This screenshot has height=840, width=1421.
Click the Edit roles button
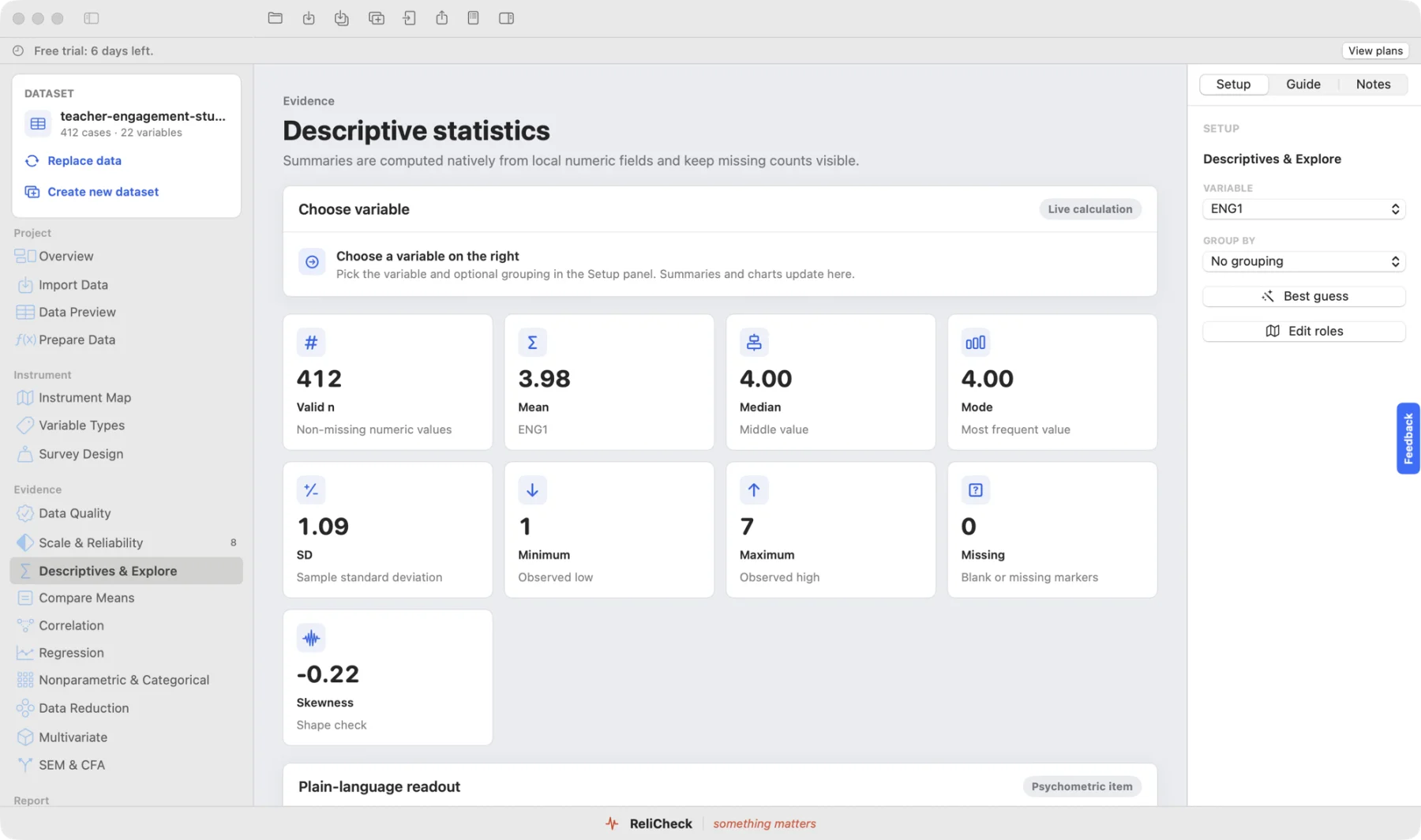1303,331
